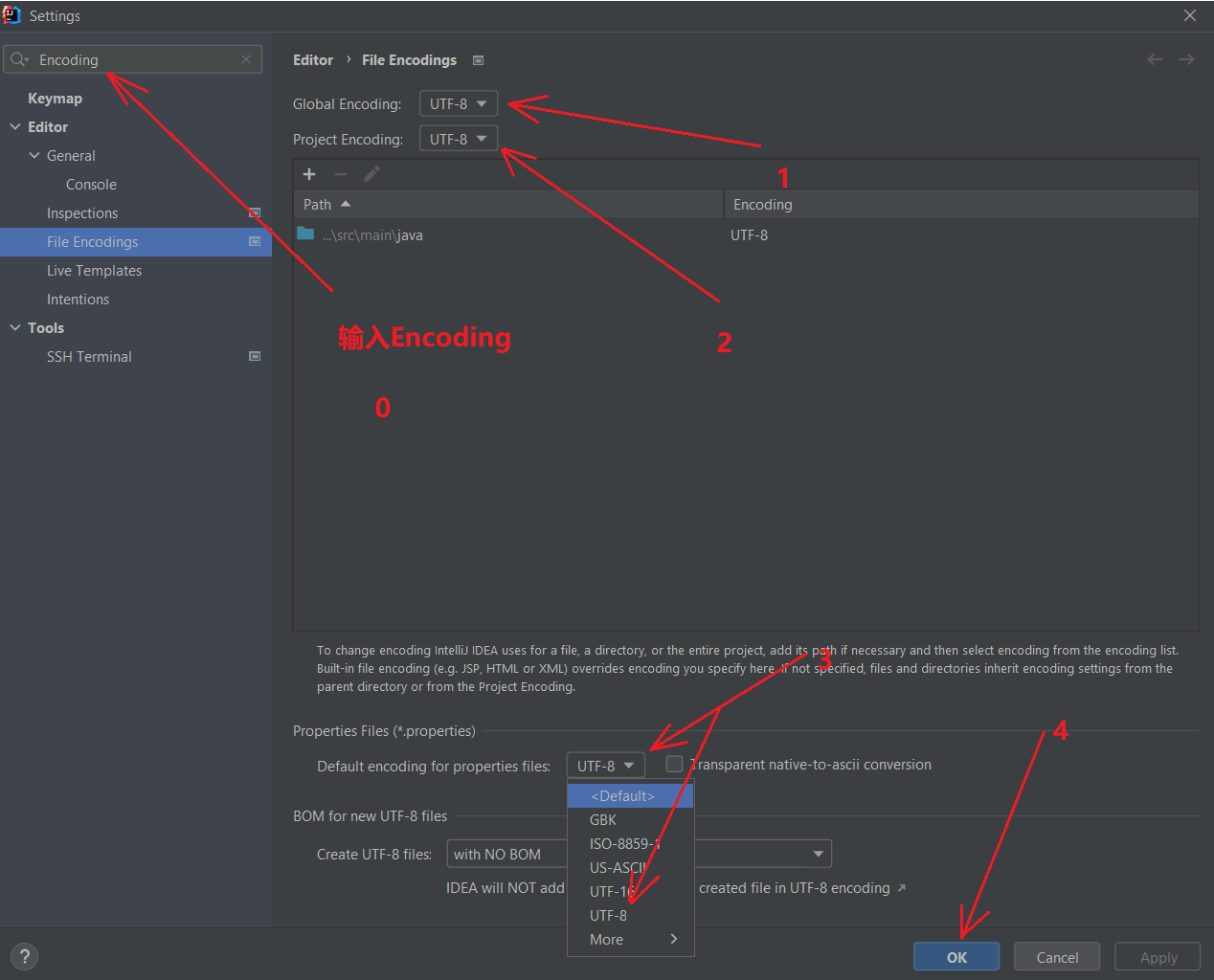
Task: Open Live Templates settings
Action: [94, 270]
